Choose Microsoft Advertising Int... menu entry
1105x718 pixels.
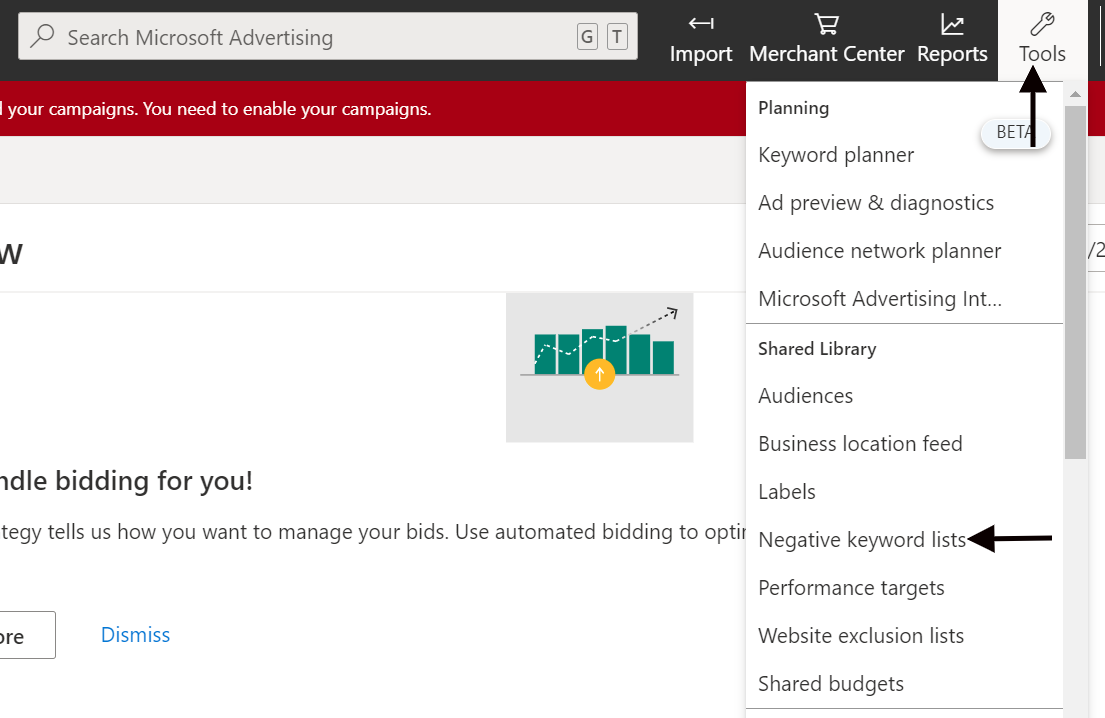click(879, 299)
